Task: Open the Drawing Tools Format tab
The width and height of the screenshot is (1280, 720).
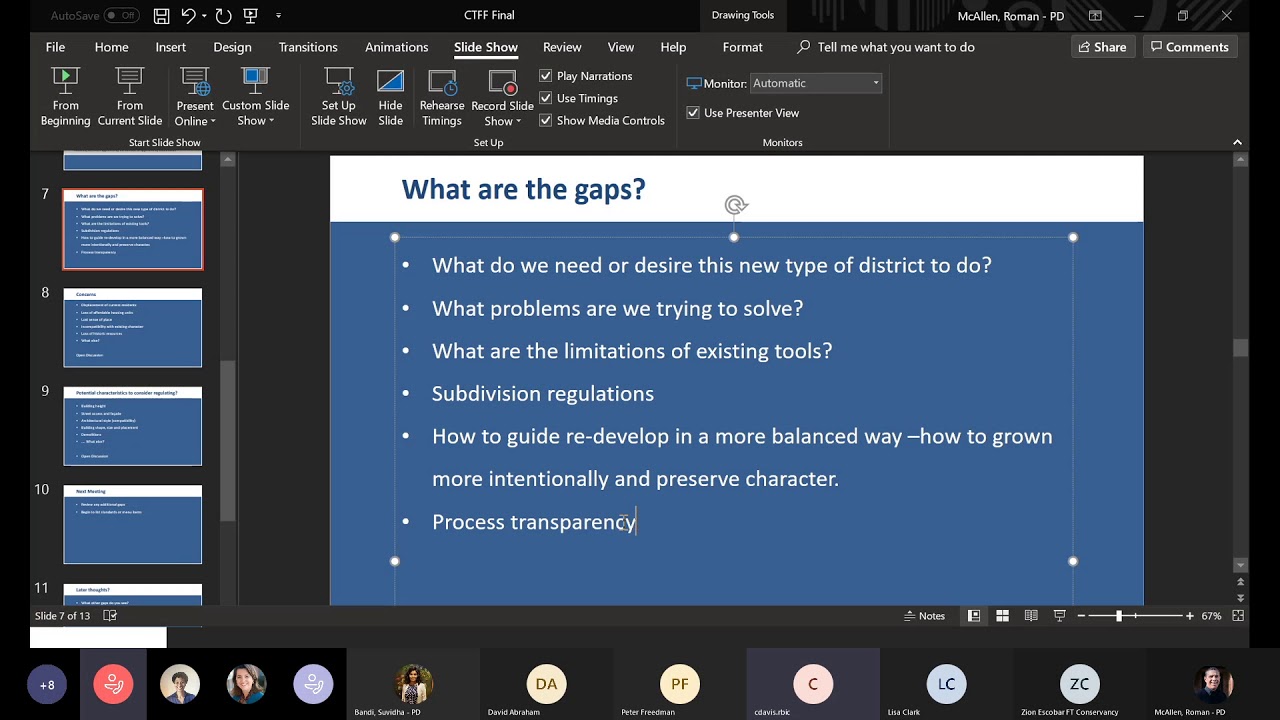Action: pos(742,47)
